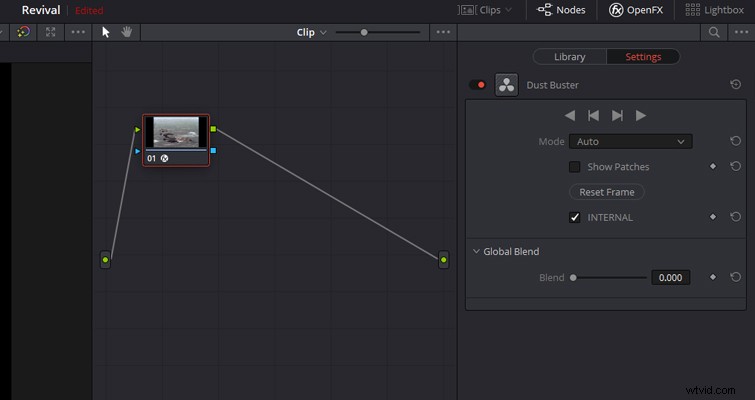The height and width of the screenshot is (400, 755).
Task: Open viewer options three-dot menu
Action: click(78, 32)
